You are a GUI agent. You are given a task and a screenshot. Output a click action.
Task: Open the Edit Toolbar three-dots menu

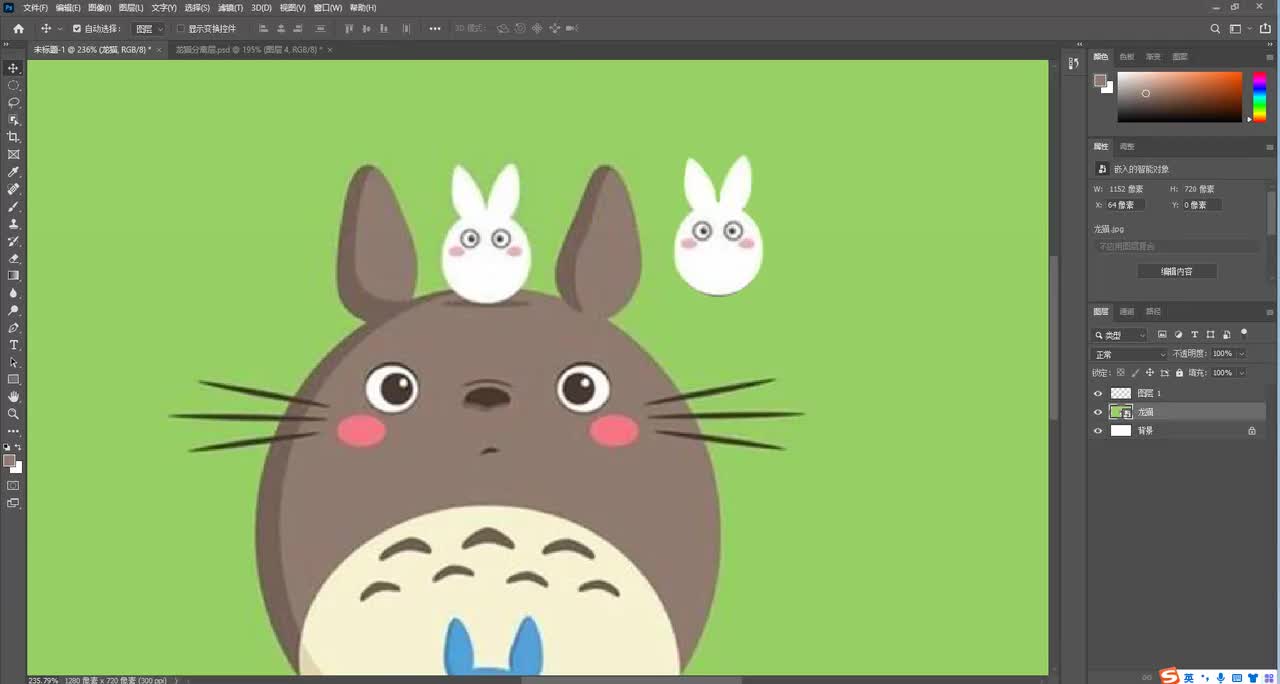point(13,431)
